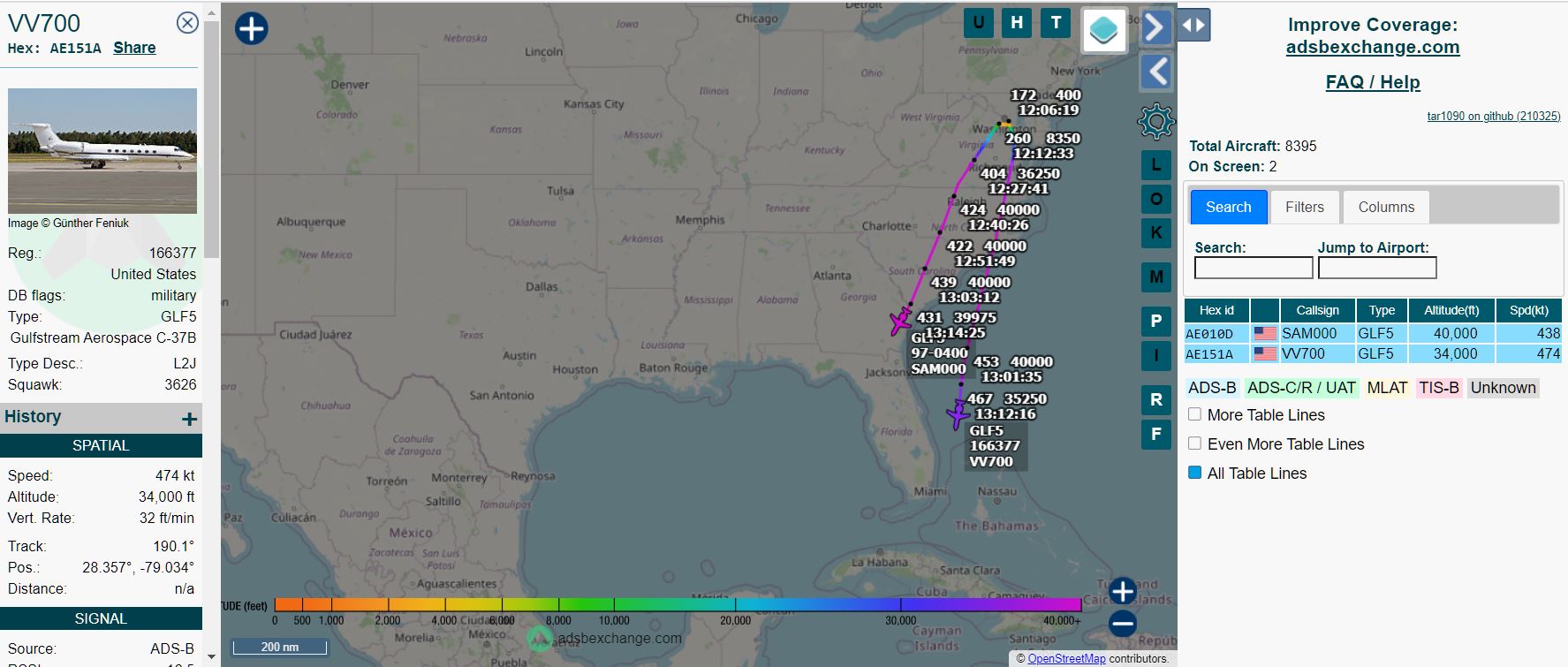Click the altitude color legend bar

[x=678, y=605]
